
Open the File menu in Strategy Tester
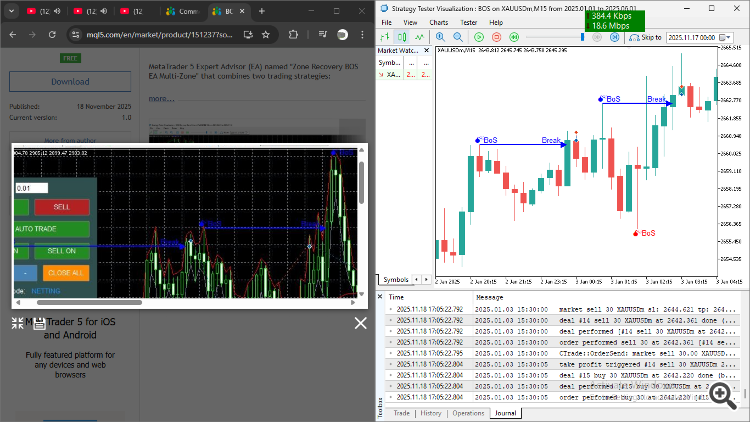click(386, 22)
